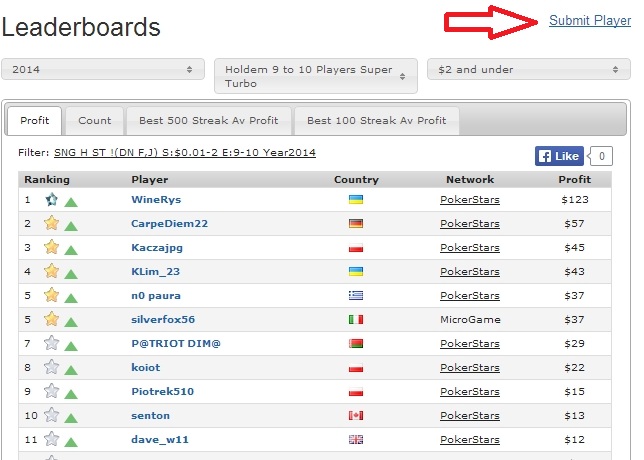This screenshot has height=460, width=644.
Task: Click the gold star beside silverfox56
Action: click(x=51, y=319)
